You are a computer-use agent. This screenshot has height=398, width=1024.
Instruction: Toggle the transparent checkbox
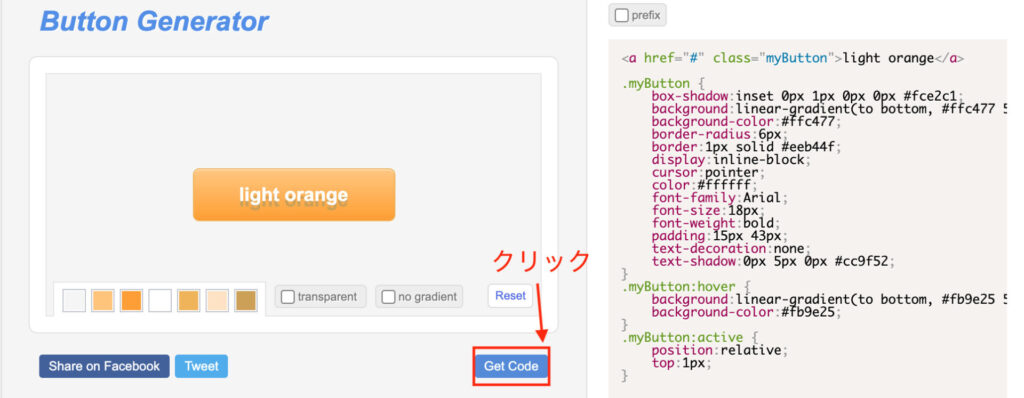[287, 297]
